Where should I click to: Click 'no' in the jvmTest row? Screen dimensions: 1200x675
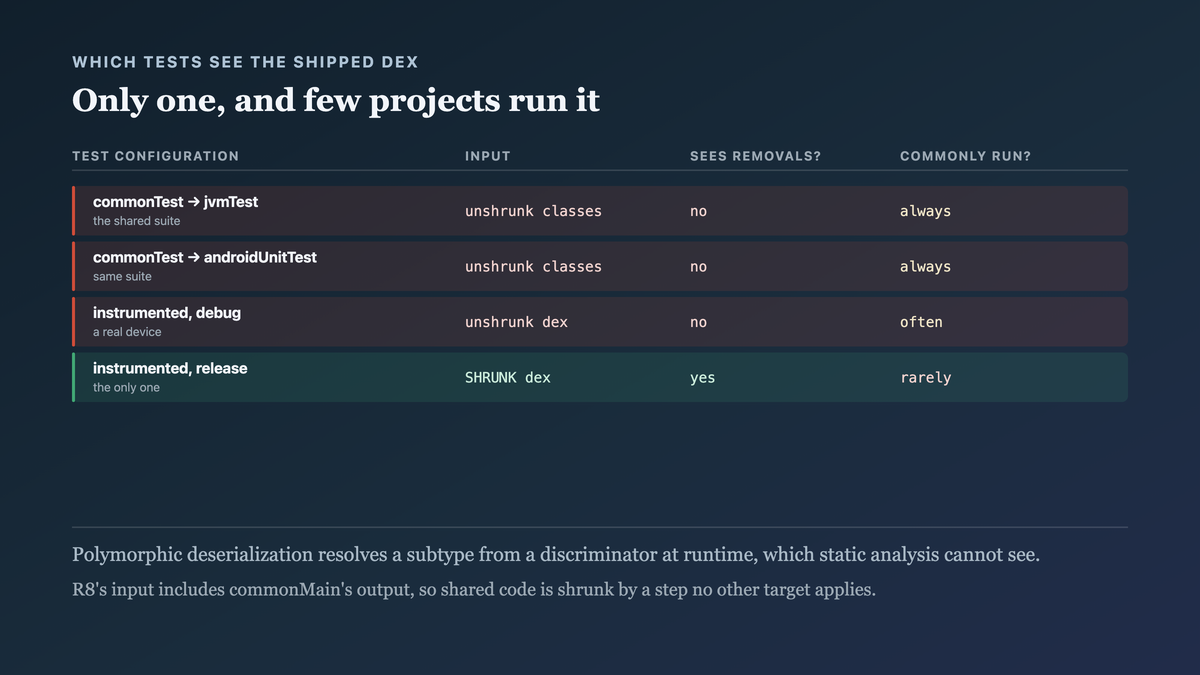pos(698,211)
